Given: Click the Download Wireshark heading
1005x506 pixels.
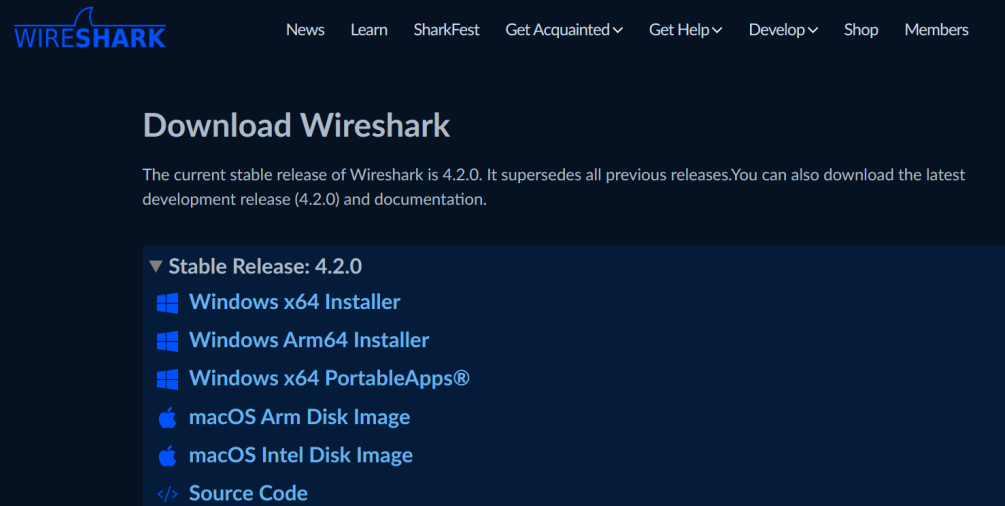Looking at the screenshot, I should 296,125.
